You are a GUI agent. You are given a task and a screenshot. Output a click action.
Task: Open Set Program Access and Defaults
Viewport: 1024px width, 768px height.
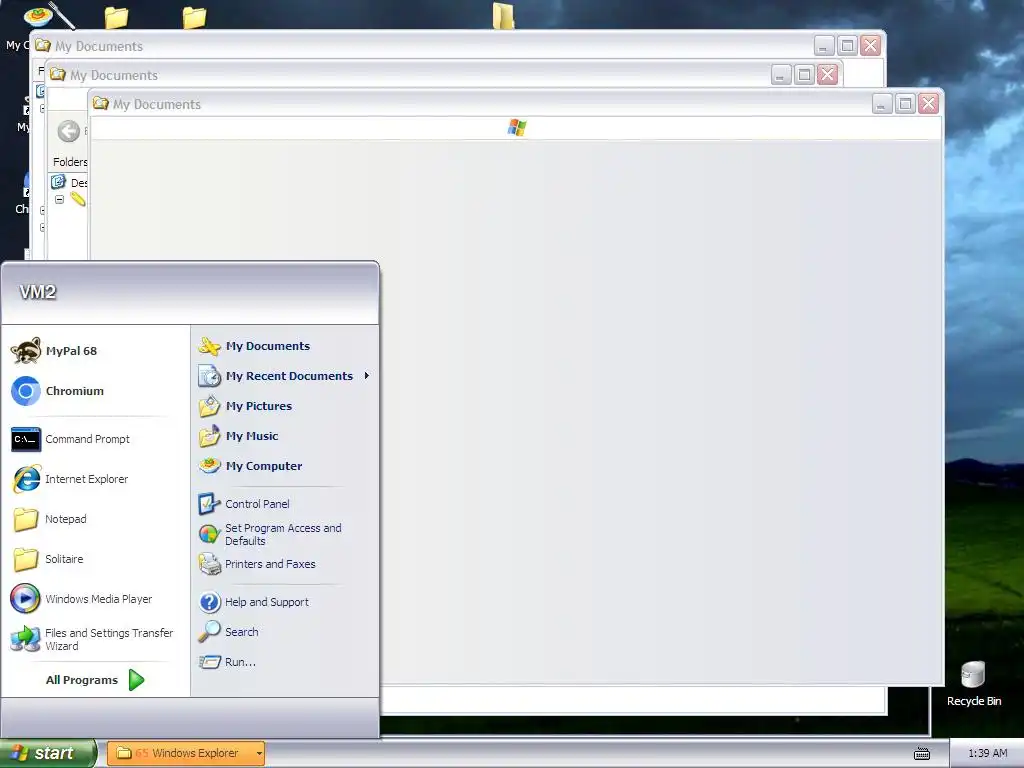click(270, 534)
